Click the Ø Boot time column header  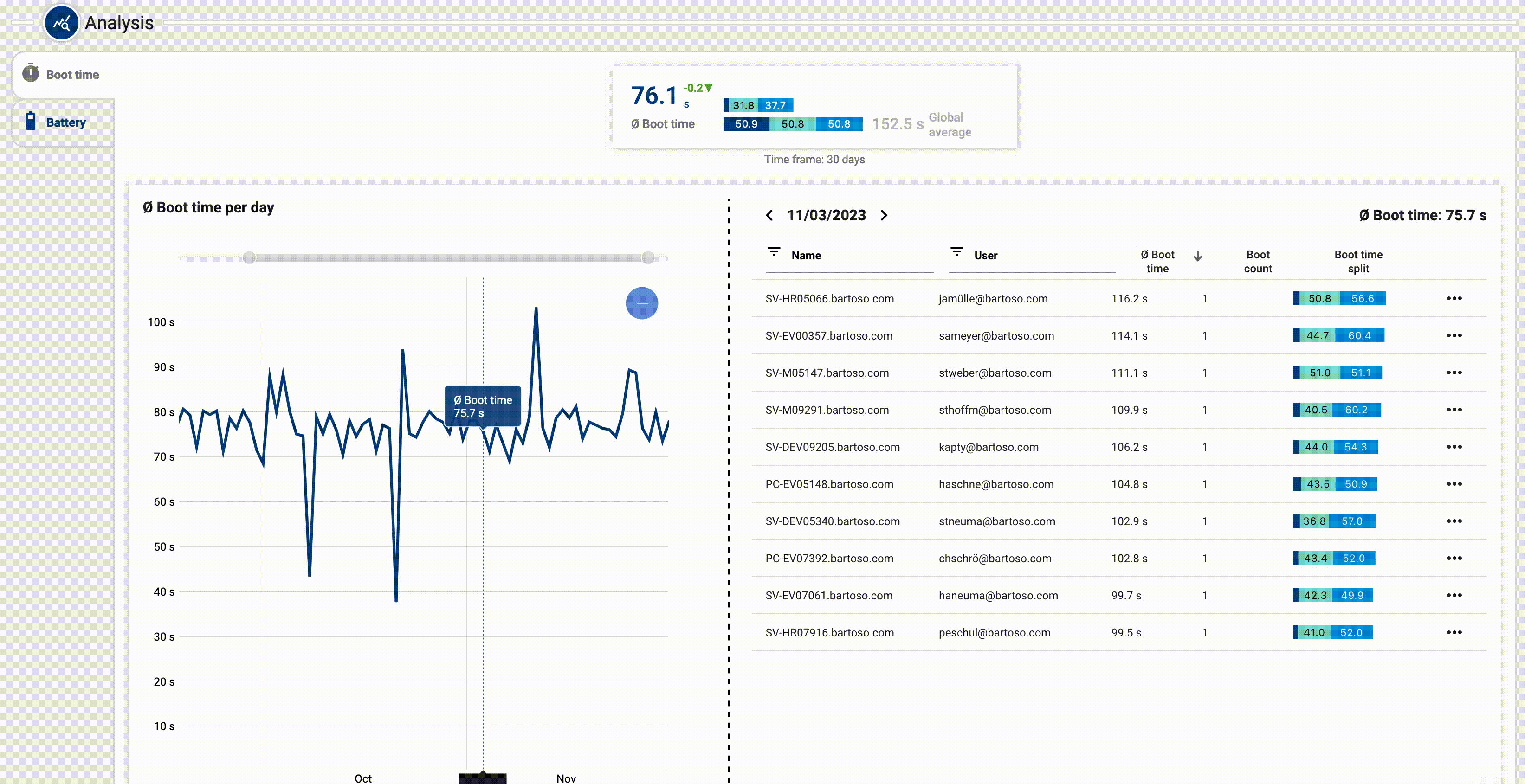1157,262
